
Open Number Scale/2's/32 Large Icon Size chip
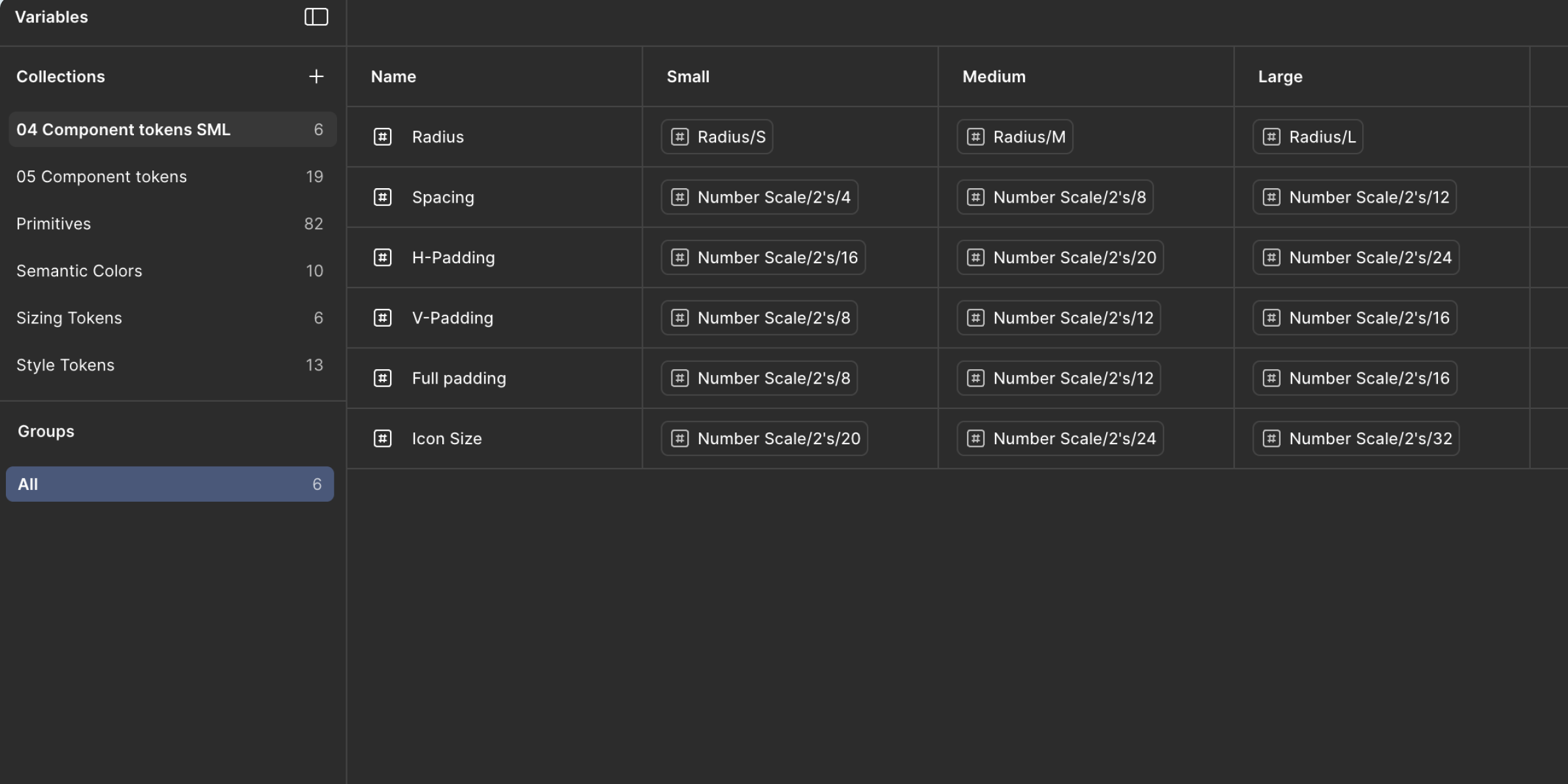[1356, 438]
